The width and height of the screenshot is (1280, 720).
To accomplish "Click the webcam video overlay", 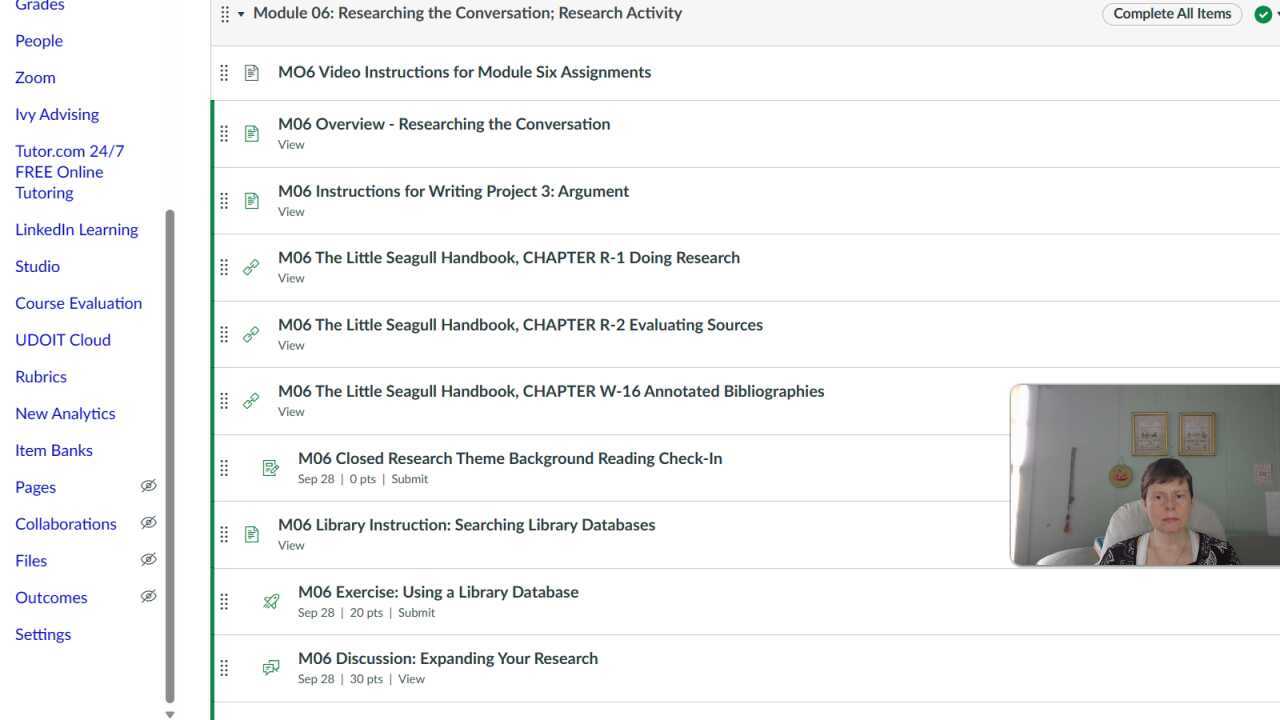I will [x=1144, y=476].
